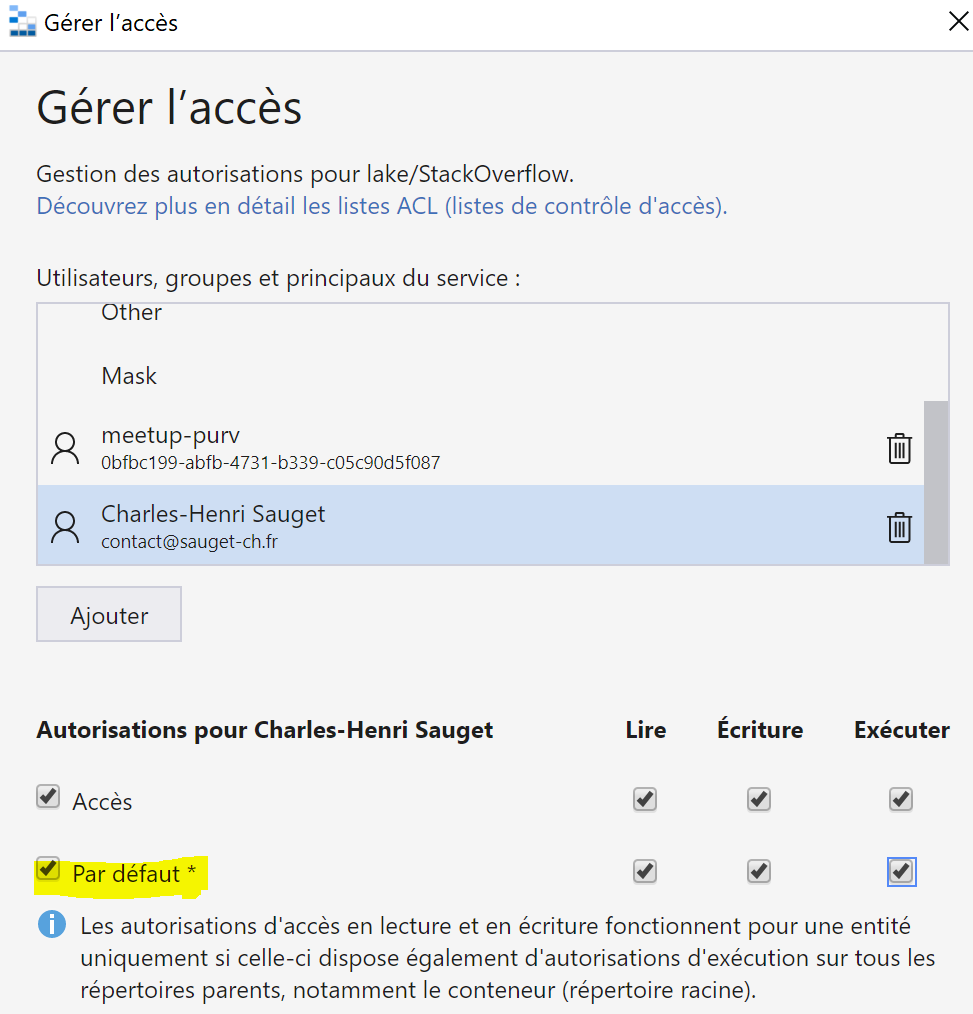Select the Mask entry in the list
This screenshot has height=1014, width=973.
click(x=480, y=376)
